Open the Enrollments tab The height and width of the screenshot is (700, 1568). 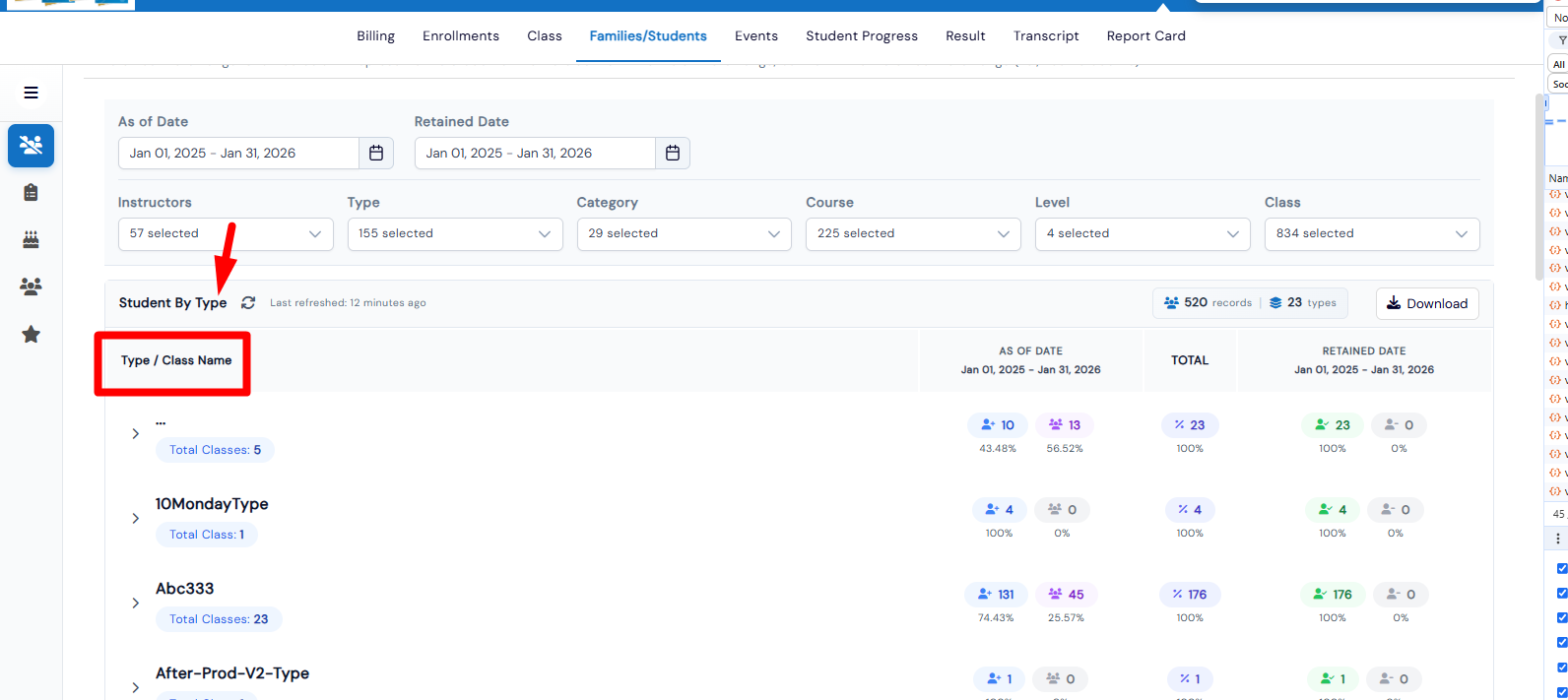(x=461, y=36)
